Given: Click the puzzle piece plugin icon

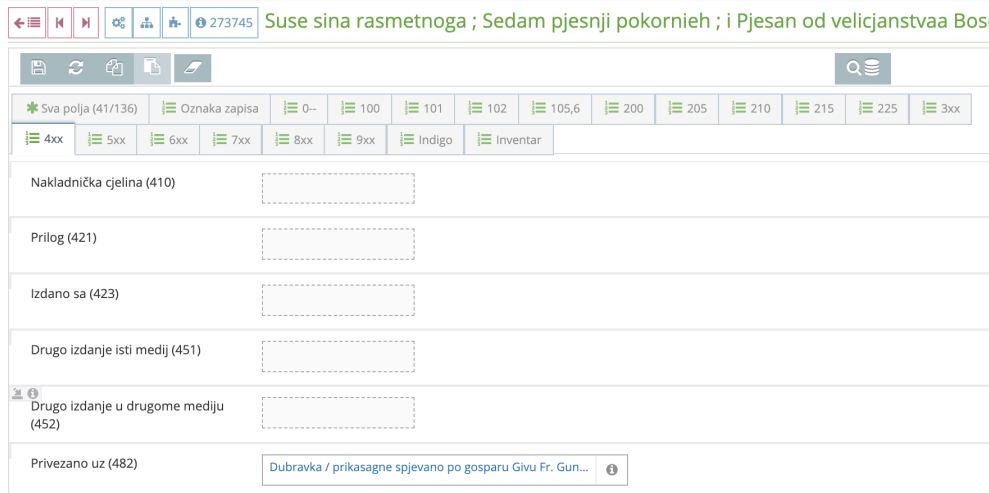Looking at the screenshot, I should 175,23.
